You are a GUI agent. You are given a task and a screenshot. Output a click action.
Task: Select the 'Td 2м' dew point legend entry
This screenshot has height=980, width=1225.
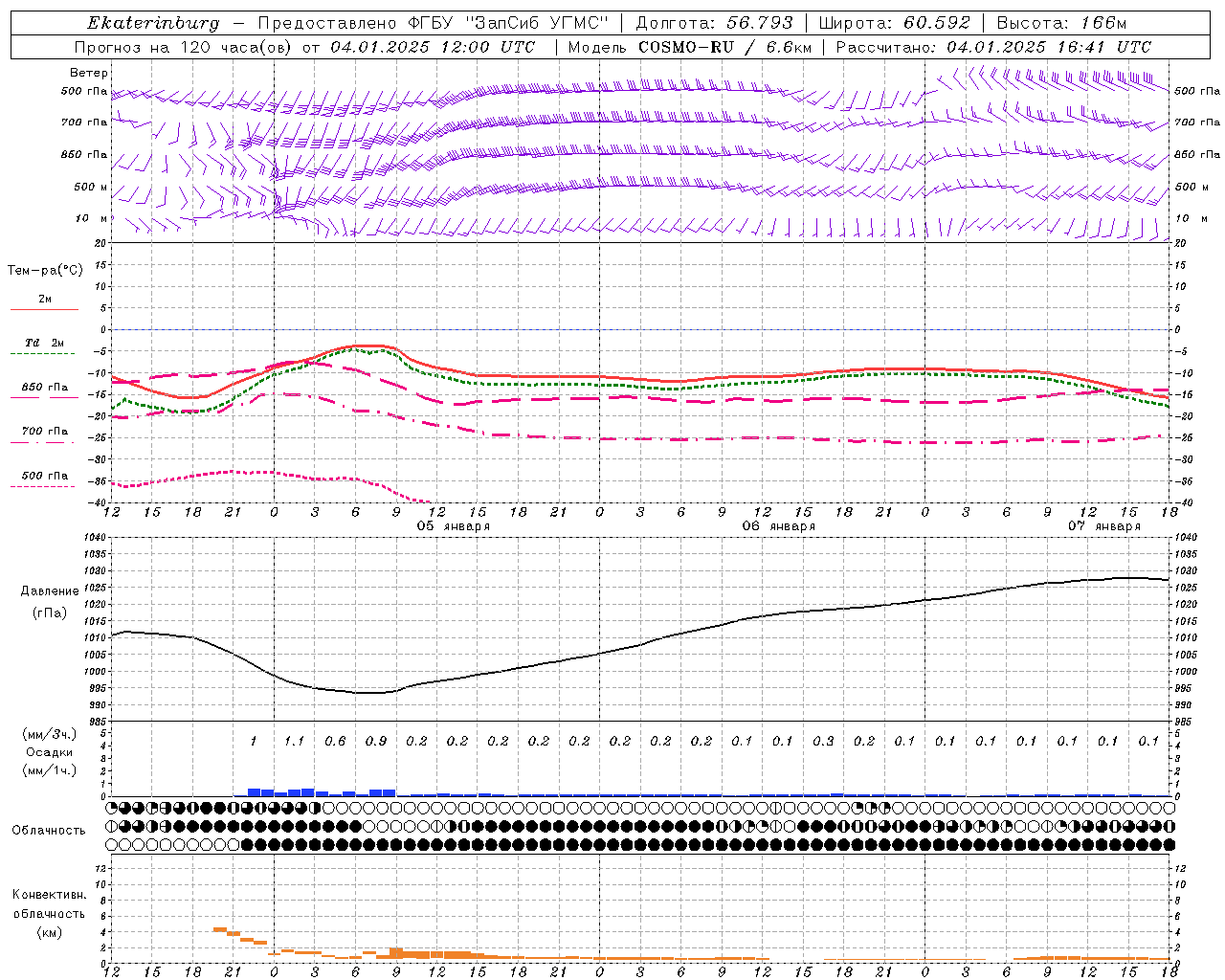(x=45, y=343)
